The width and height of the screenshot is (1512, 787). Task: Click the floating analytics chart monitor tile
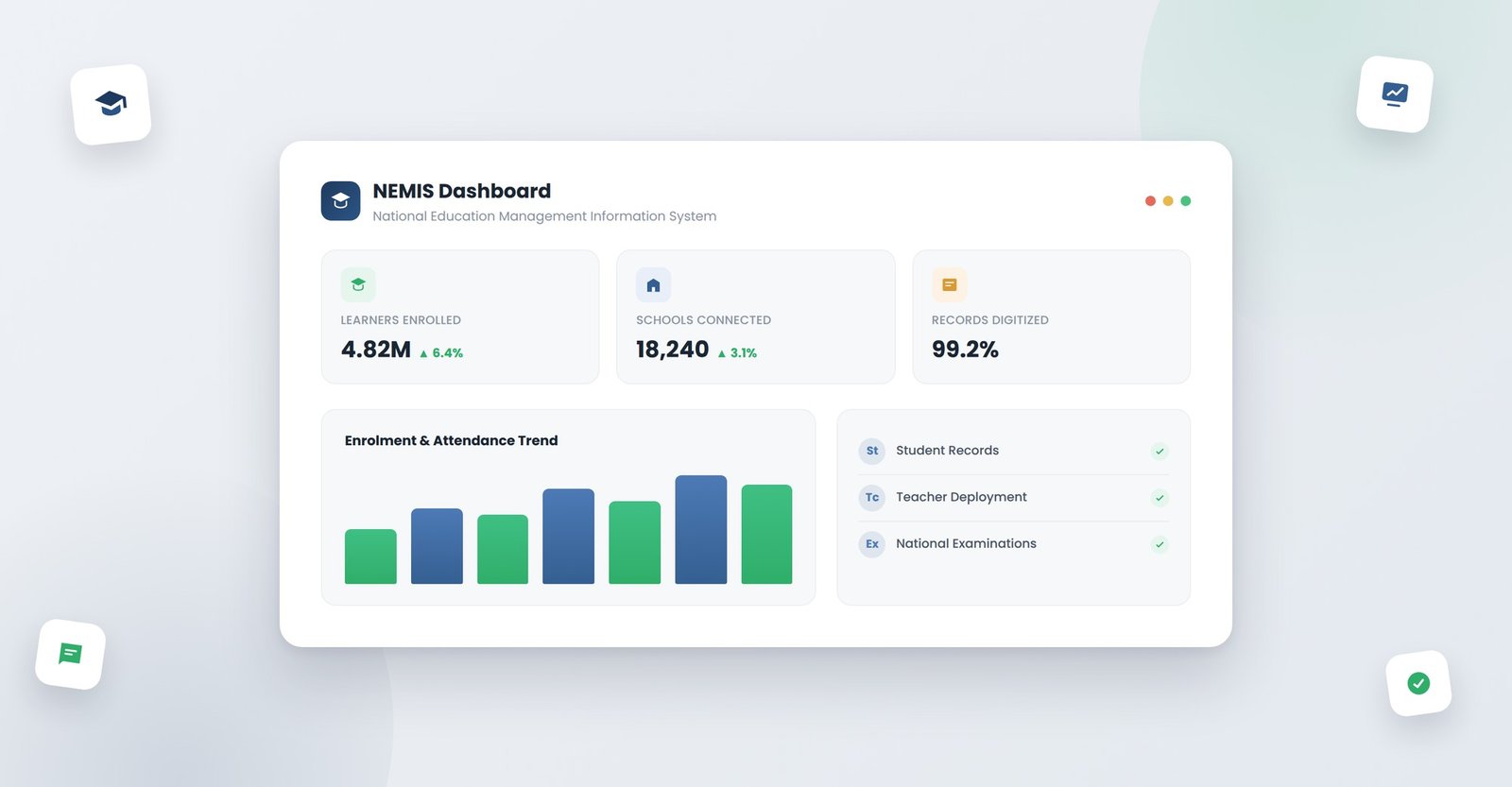(x=1395, y=94)
